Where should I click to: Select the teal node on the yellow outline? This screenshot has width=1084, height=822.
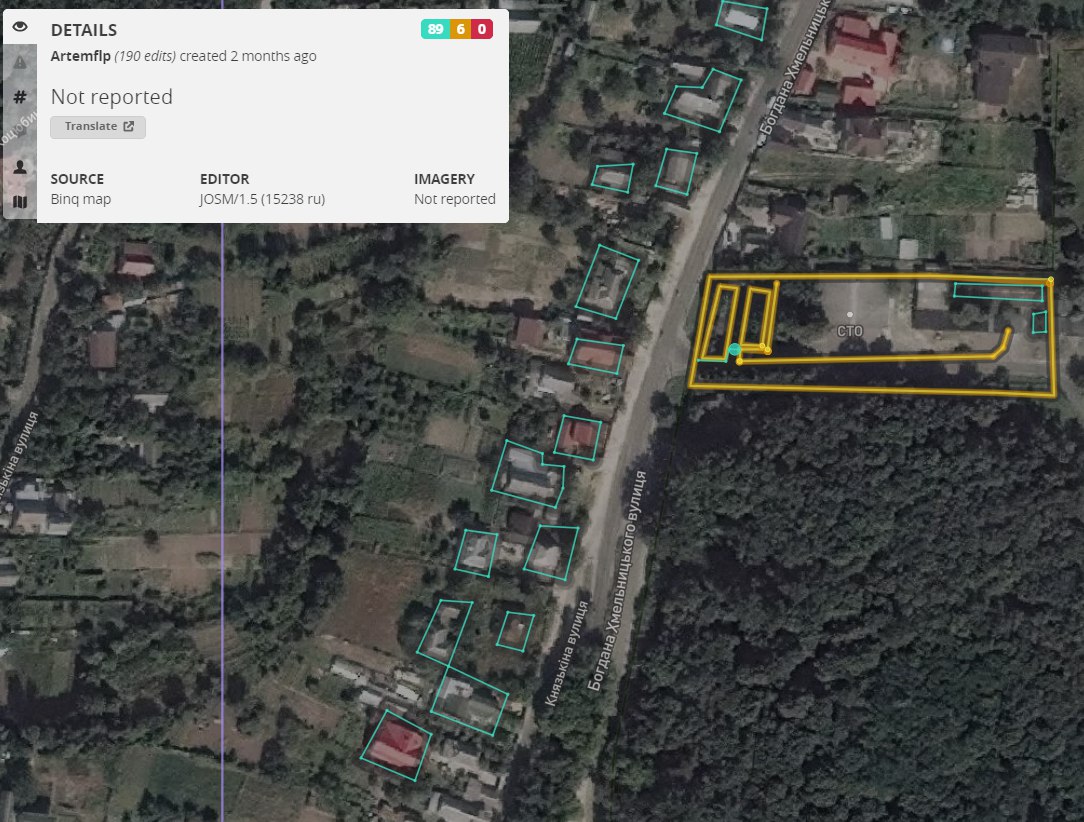[x=734, y=349]
